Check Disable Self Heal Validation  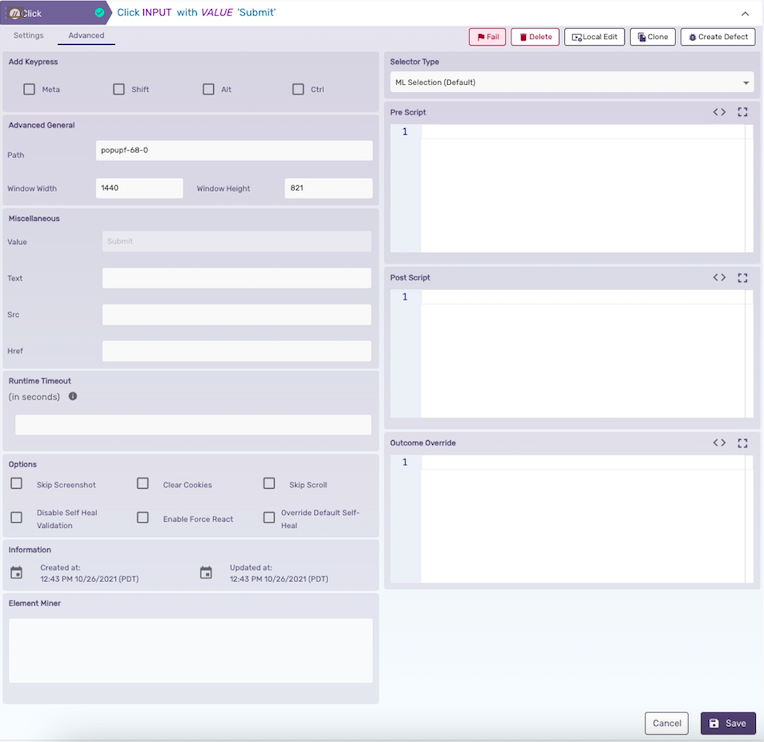tap(17, 517)
